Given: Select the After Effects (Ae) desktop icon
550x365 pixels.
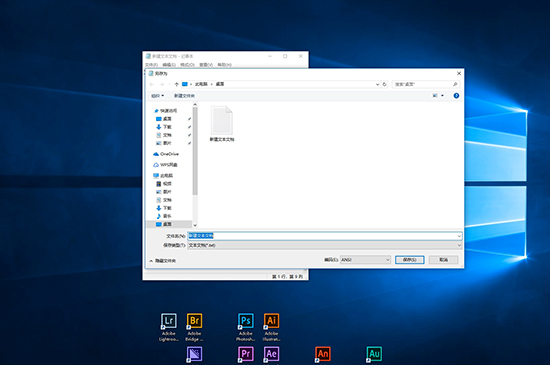Looking at the screenshot, I should pyautogui.click(x=271, y=354).
